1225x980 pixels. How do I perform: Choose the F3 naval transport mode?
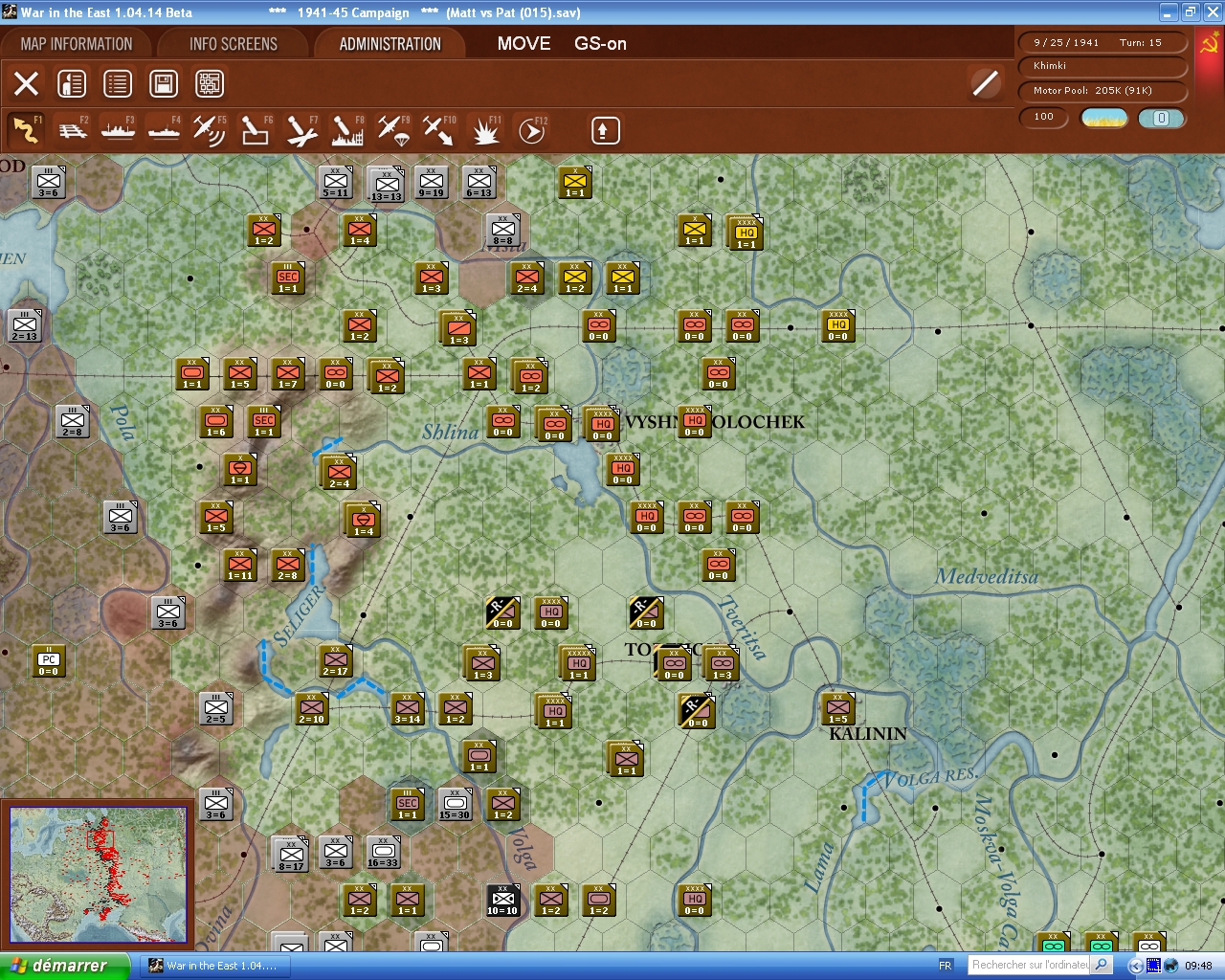pyautogui.click(x=118, y=130)
